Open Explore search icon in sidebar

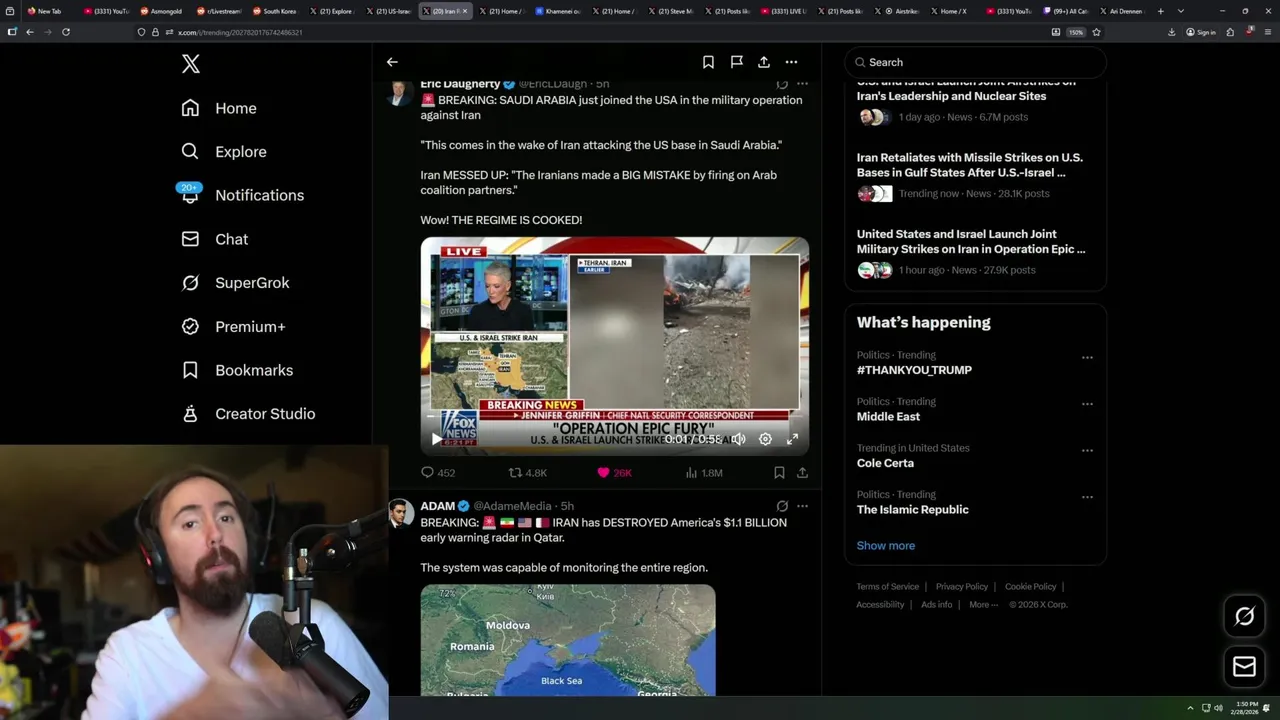pyautogui.click(x=190, y=151)
